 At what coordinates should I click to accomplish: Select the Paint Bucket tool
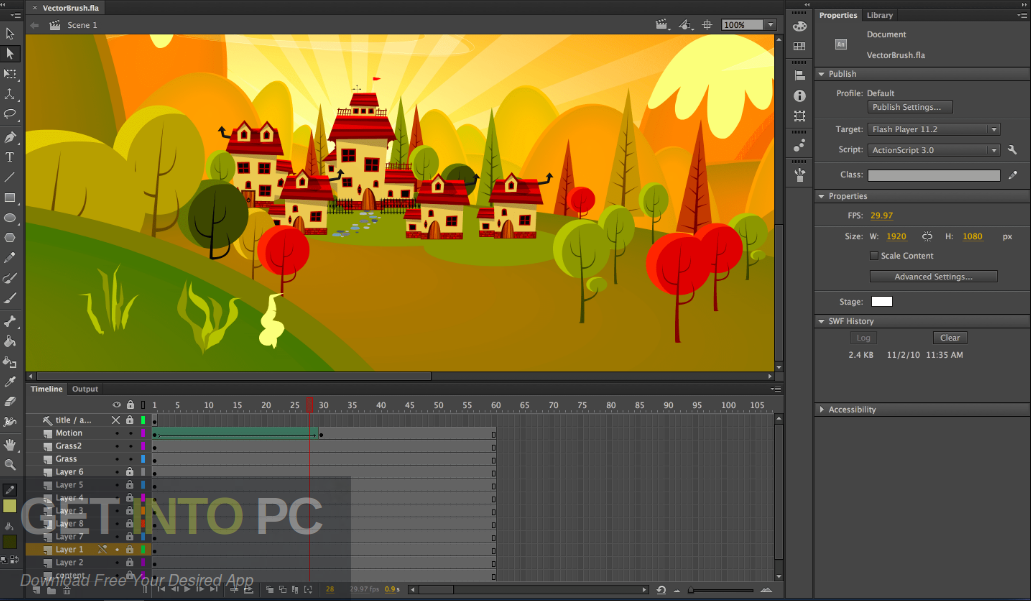[10, 341]
